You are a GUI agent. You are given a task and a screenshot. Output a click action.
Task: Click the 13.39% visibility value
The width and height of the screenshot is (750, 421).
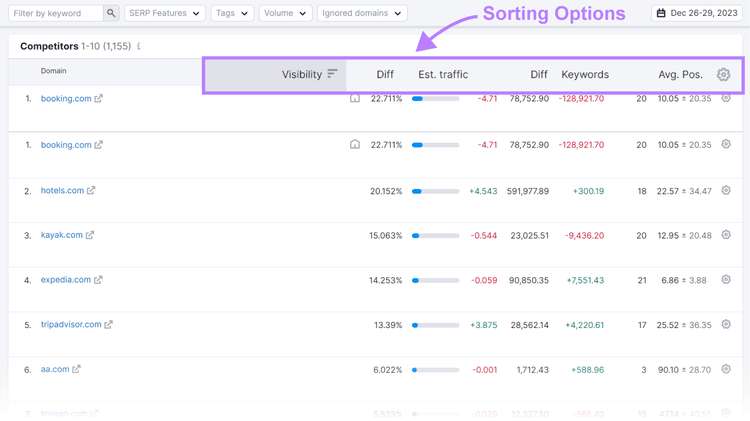click(x=388, y=325)
